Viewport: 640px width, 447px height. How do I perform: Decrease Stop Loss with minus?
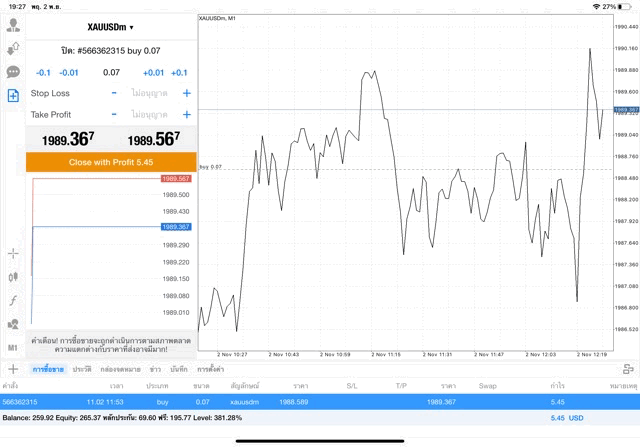tap(114, 93)
